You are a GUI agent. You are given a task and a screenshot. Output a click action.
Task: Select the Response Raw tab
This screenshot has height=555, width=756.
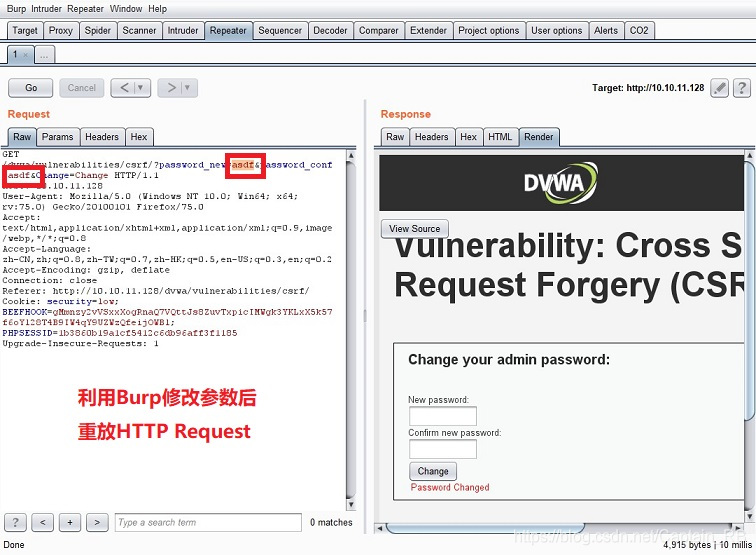pyautogui.click(x=395, y=137)
